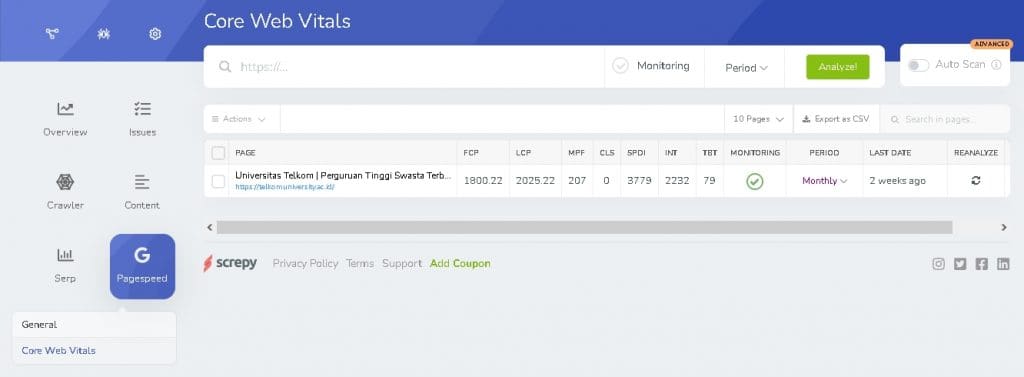
Task: Click the bug icon in top bar
Action: pos(103,34)
